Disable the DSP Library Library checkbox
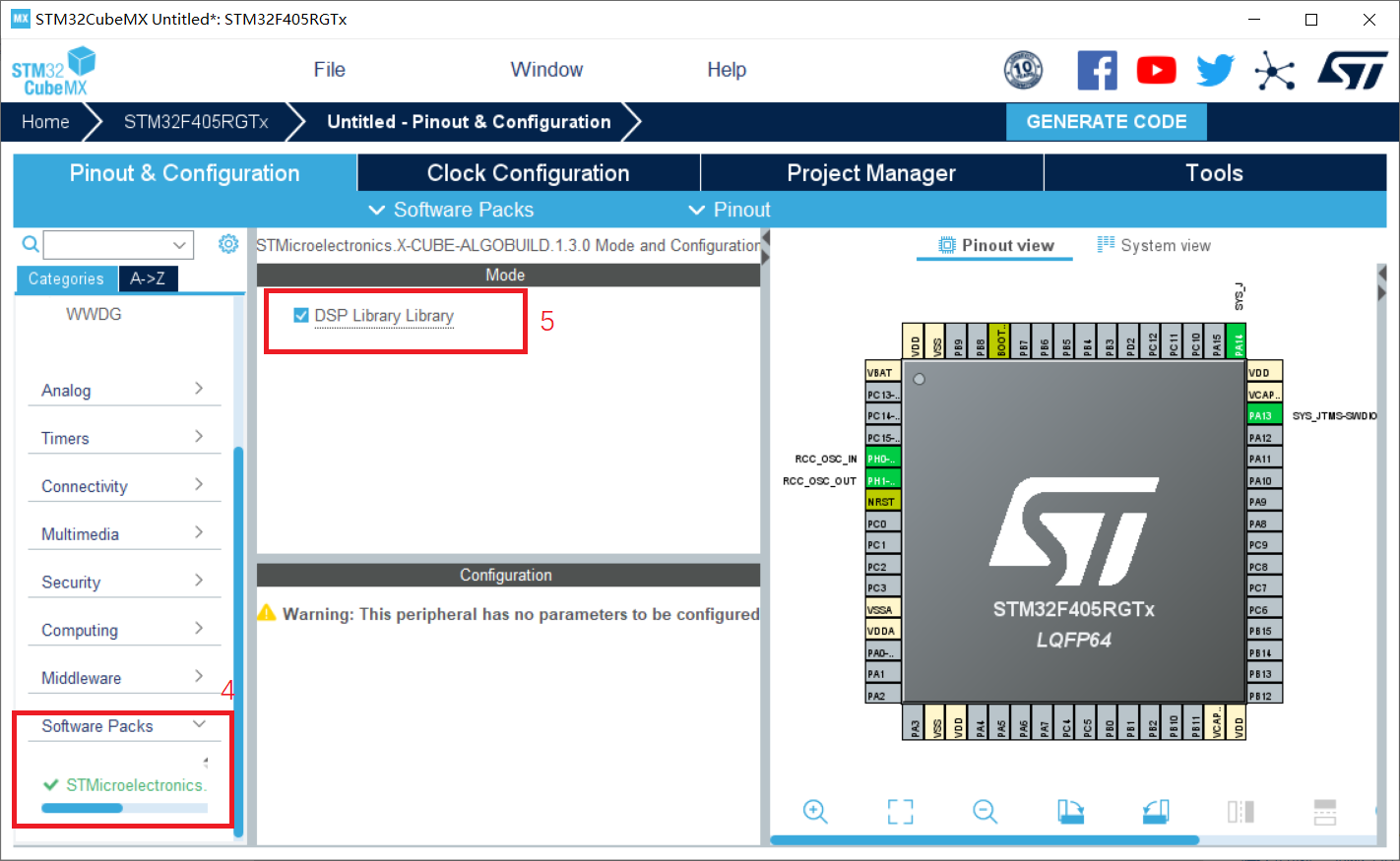The image size is (1400, 861). point(300,315)
